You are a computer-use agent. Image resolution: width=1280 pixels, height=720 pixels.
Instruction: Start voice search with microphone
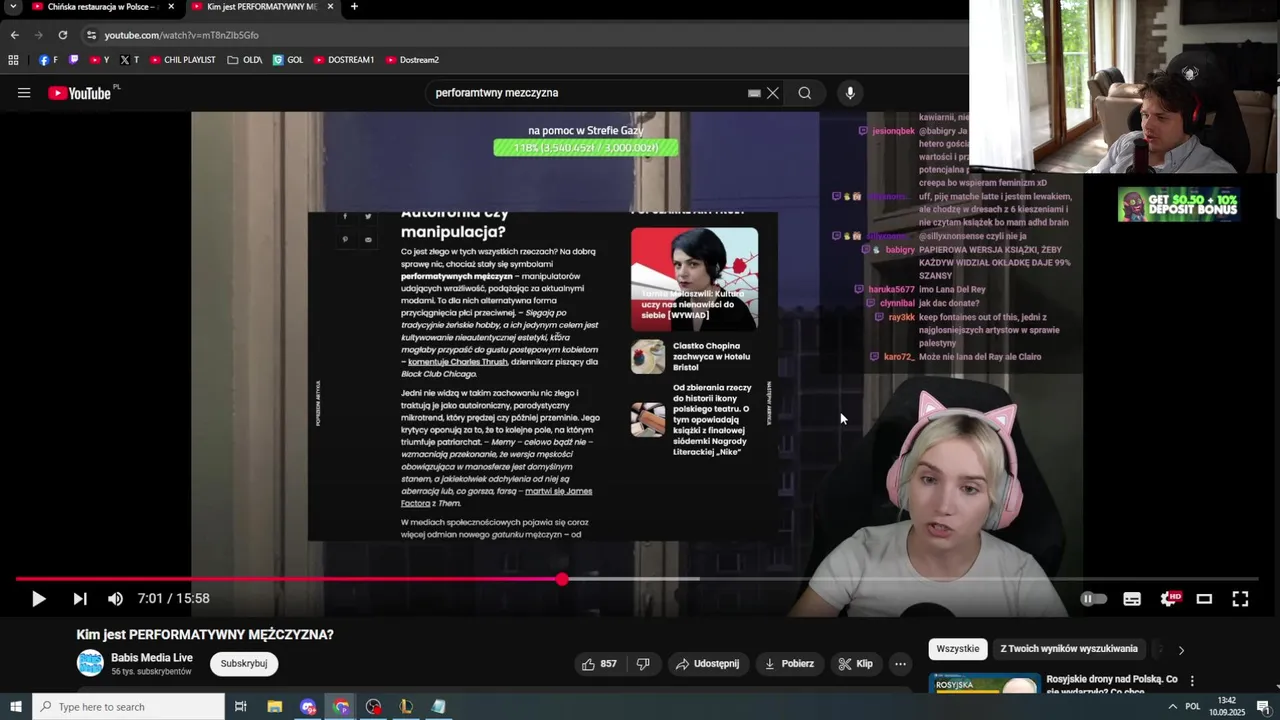[x=850, y=93]
